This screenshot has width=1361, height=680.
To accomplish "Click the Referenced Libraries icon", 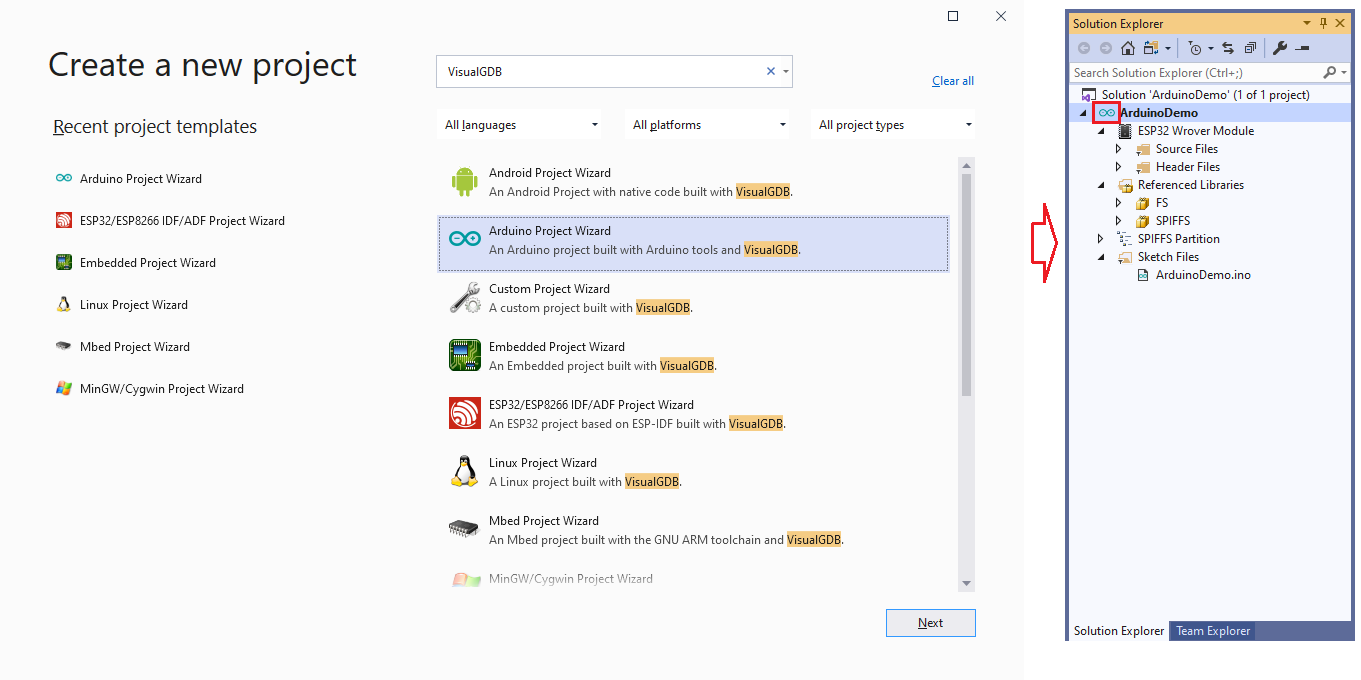I will [1125, 185].
